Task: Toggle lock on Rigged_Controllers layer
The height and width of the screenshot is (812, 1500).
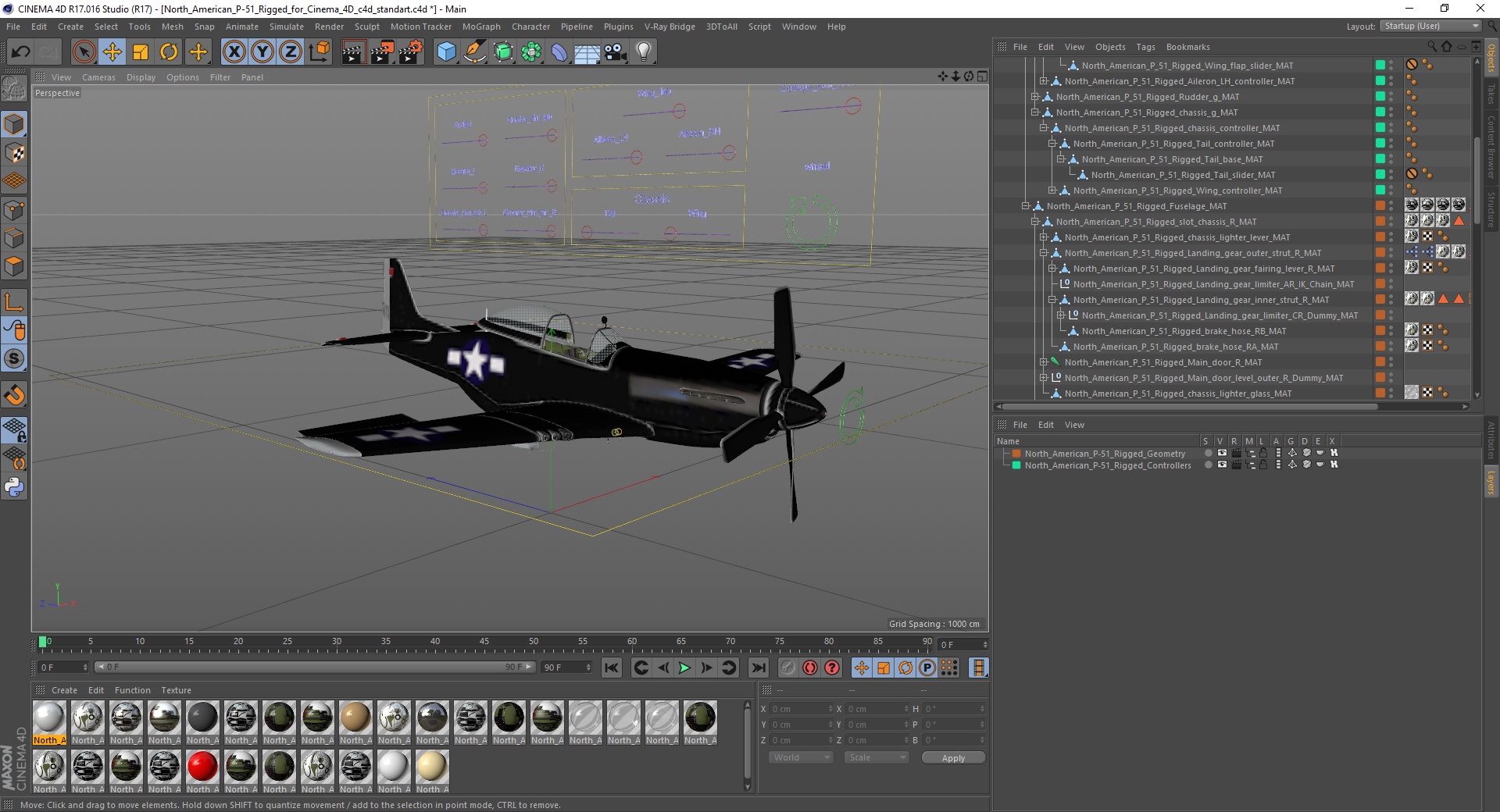Action: [1263, 465]
